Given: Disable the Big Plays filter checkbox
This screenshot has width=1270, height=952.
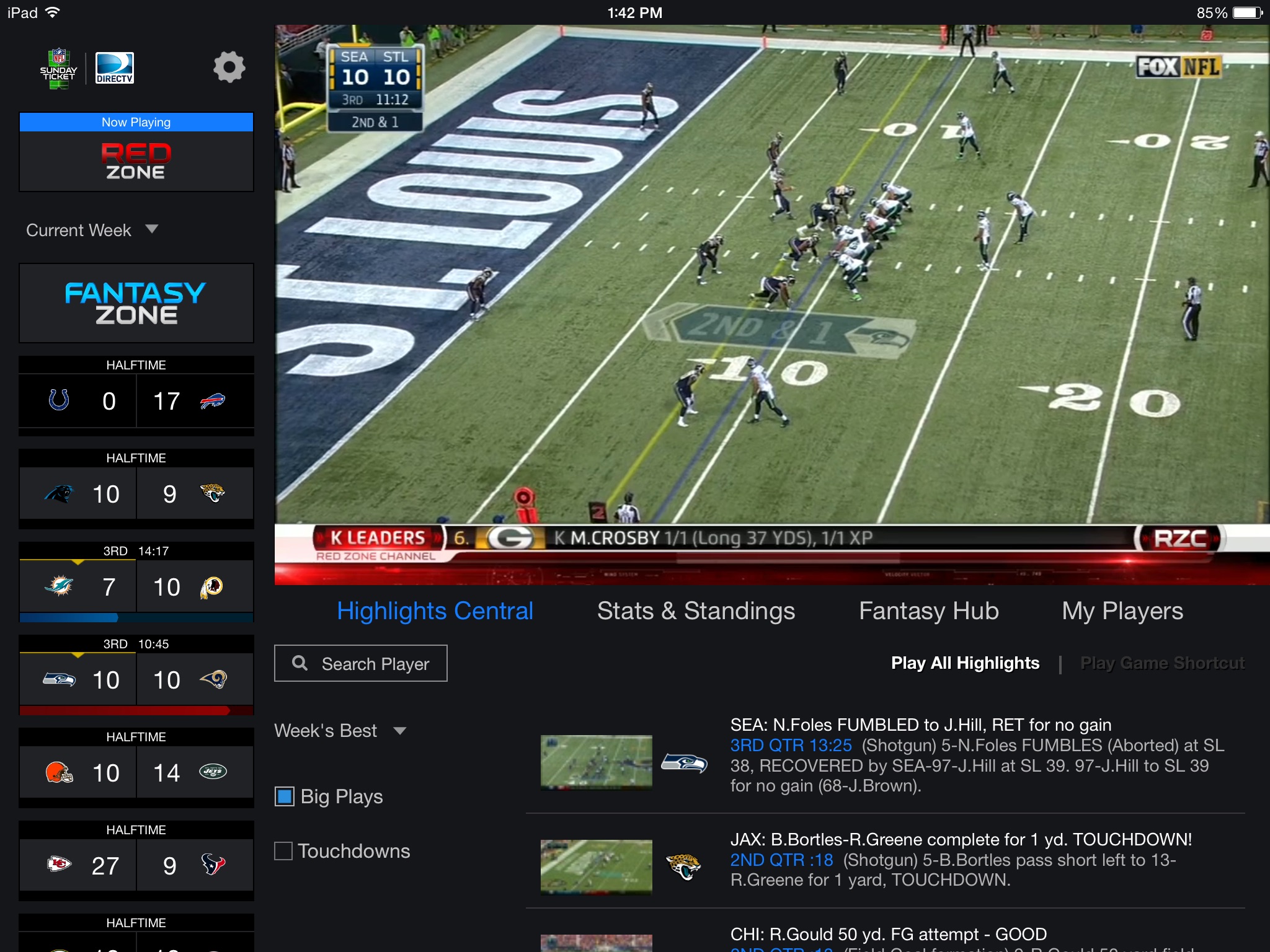Looking at the screenshot, I should pos(285,796).
